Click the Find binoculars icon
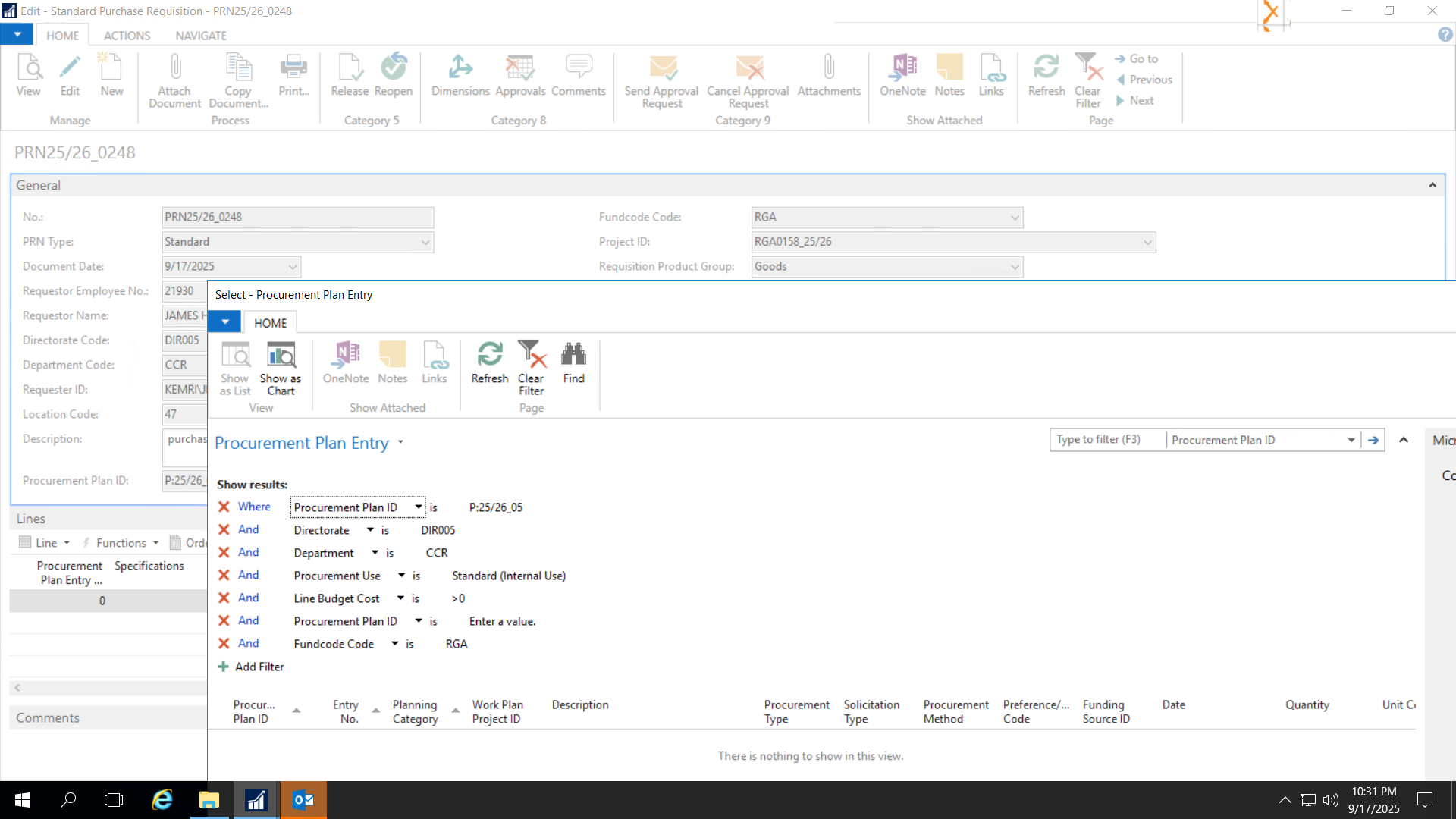 [x=573, y=355]
